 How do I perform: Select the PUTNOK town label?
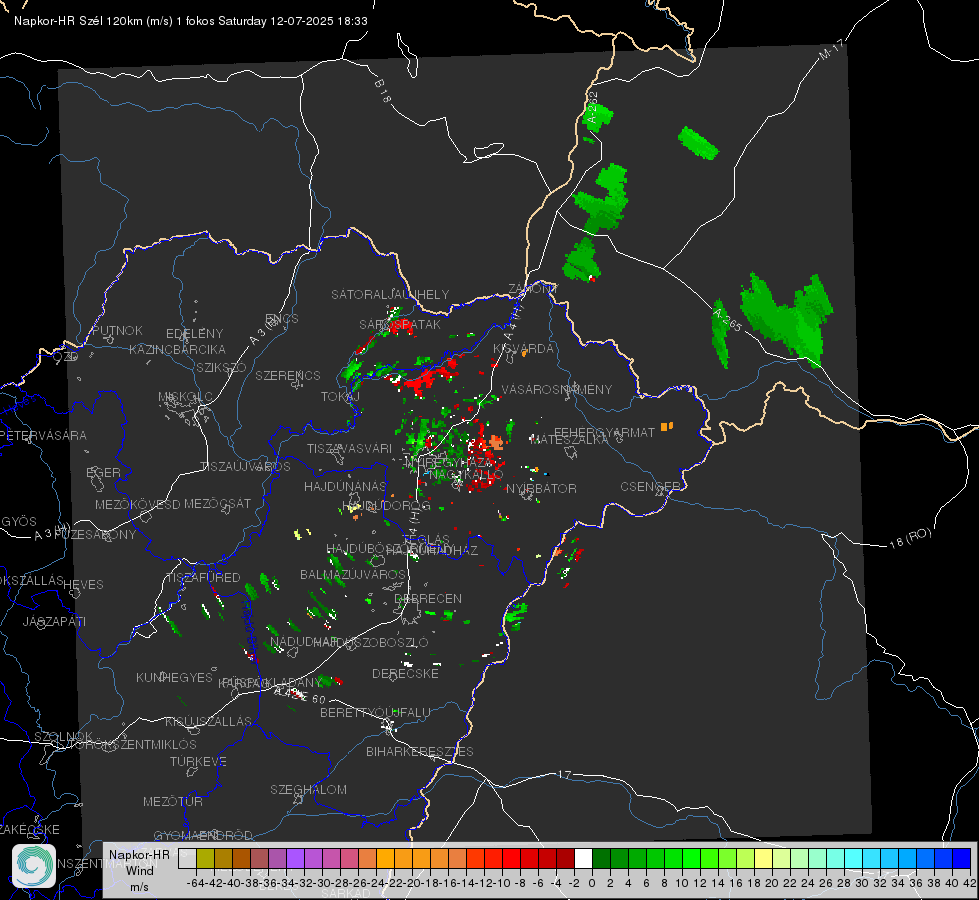click(x=117, y=330)
